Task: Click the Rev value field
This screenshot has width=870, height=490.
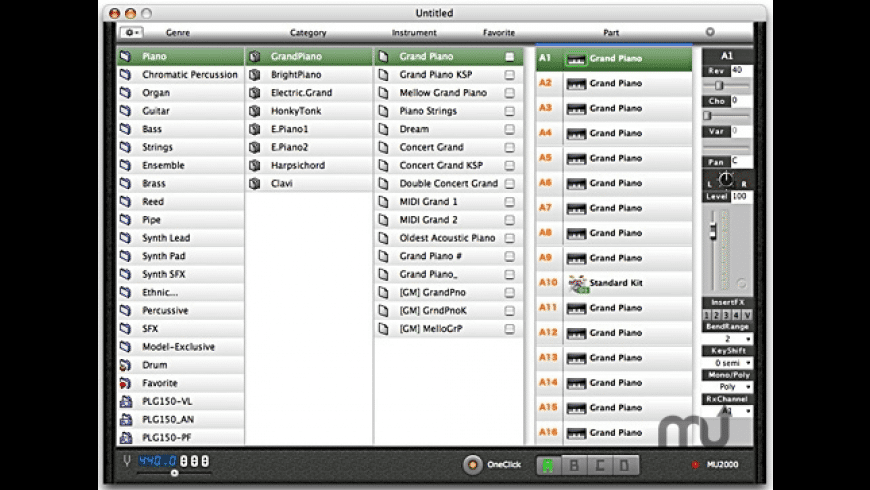Action: [x=742, y=70]
